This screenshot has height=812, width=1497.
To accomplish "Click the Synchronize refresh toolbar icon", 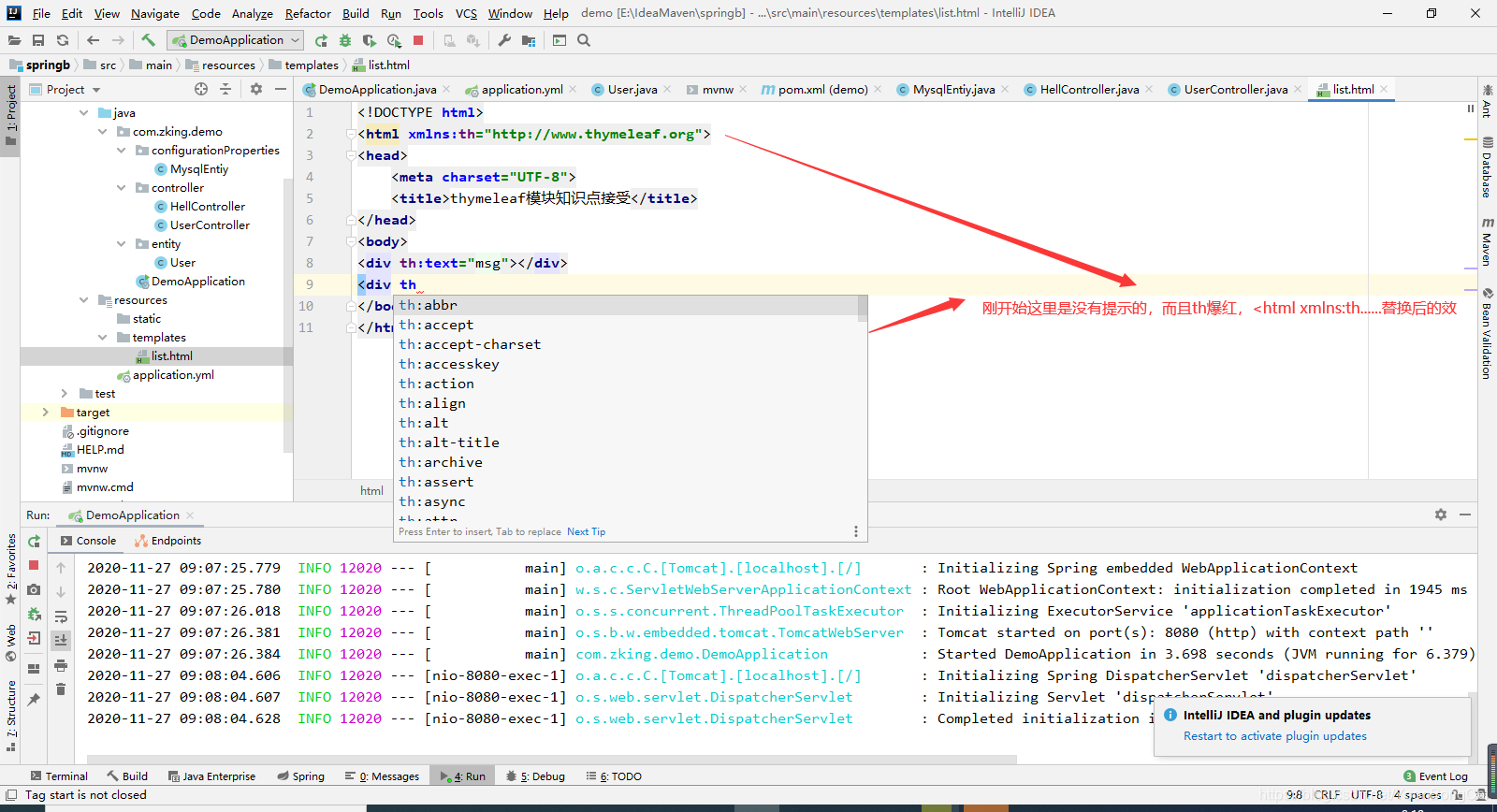I will (x=63, y=40).
